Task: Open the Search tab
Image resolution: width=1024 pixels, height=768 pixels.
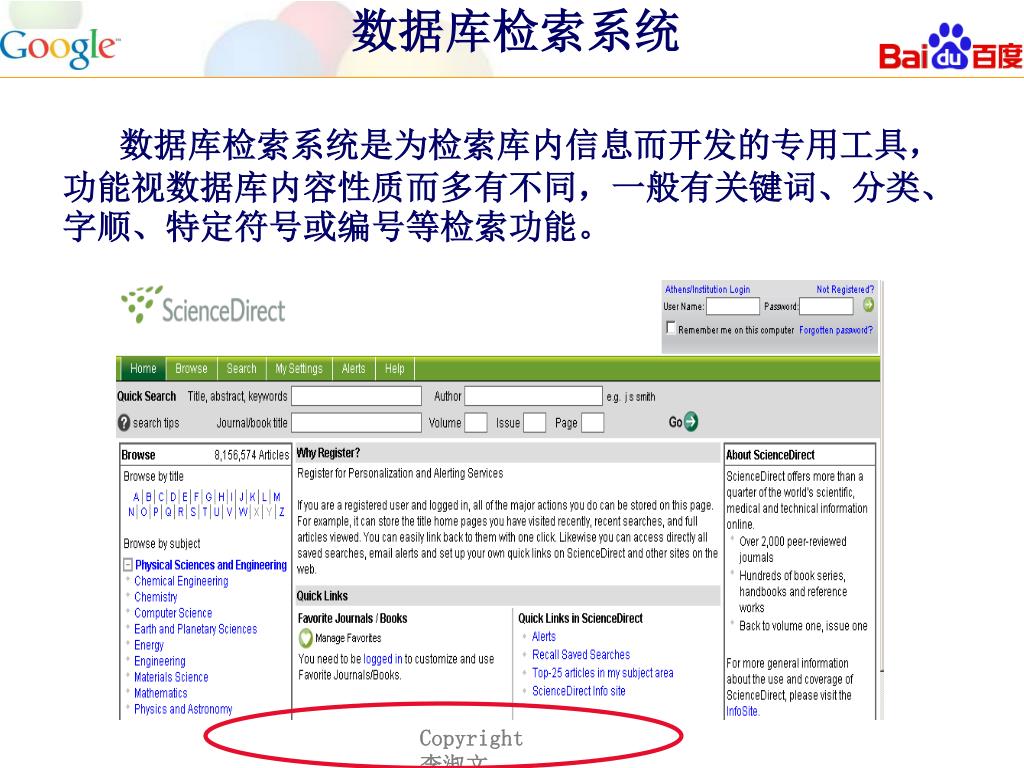Action: 241,368
